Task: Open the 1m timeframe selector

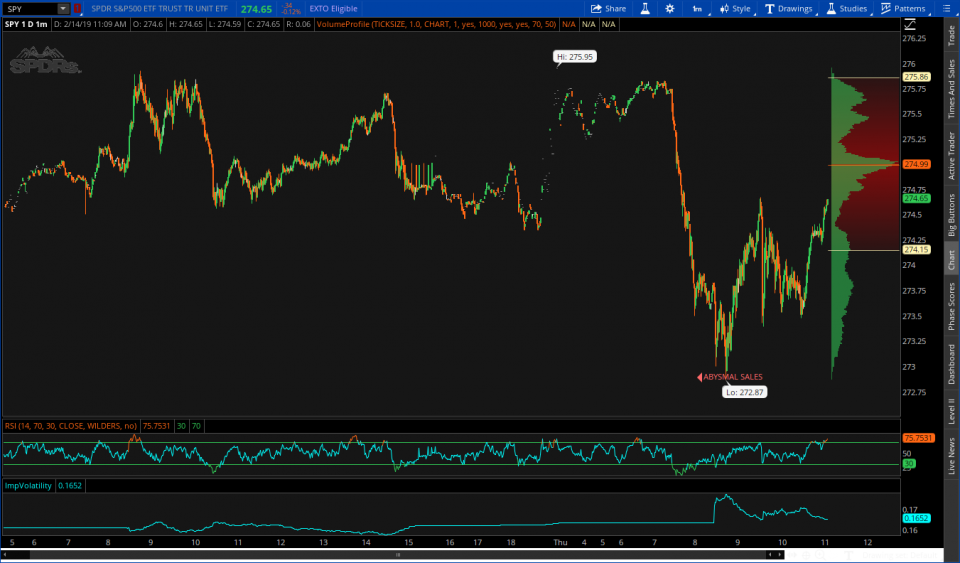Action: pos(697,9)
